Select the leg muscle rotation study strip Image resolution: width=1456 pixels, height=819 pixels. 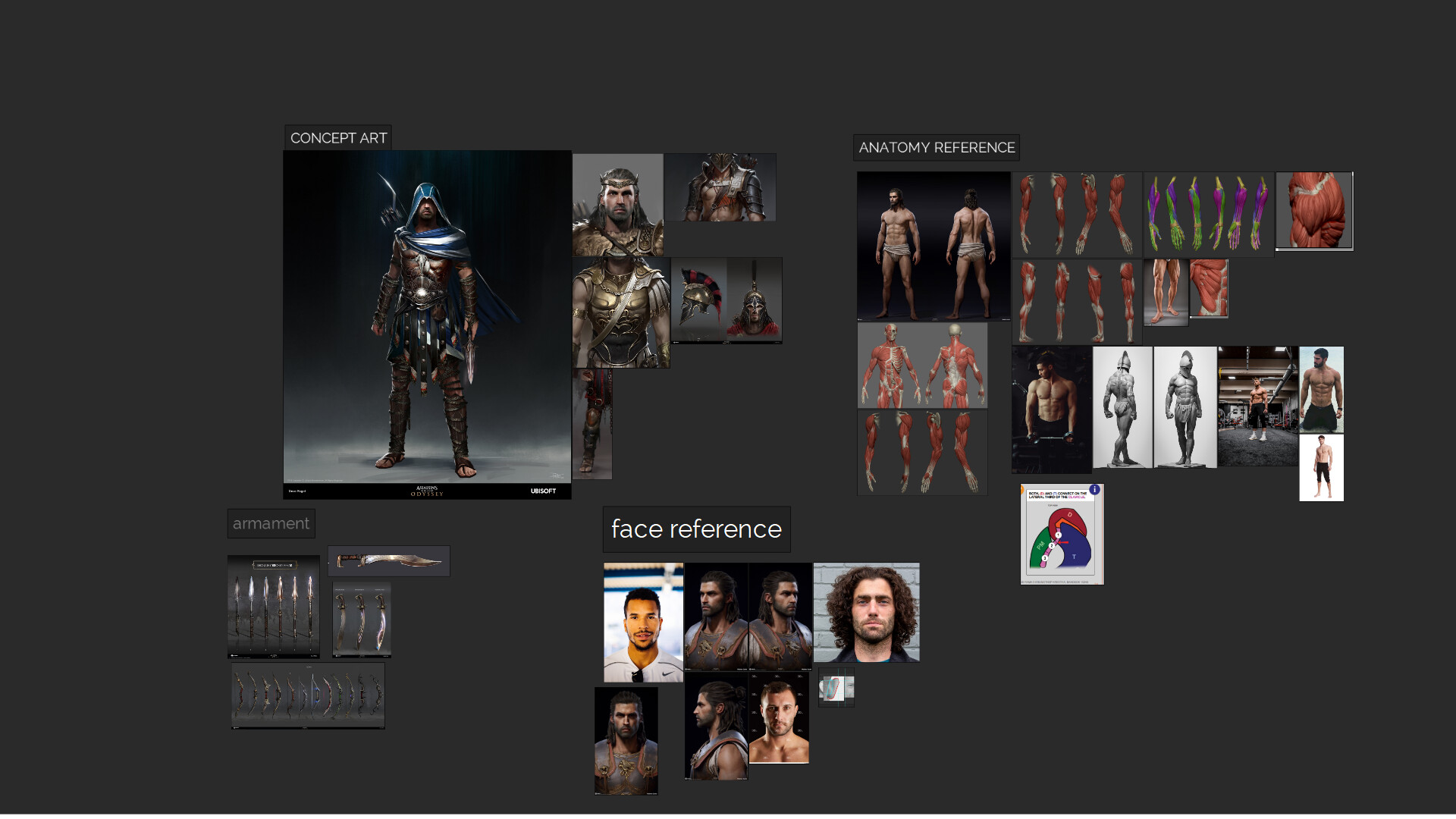click(x=1076, y=301)
